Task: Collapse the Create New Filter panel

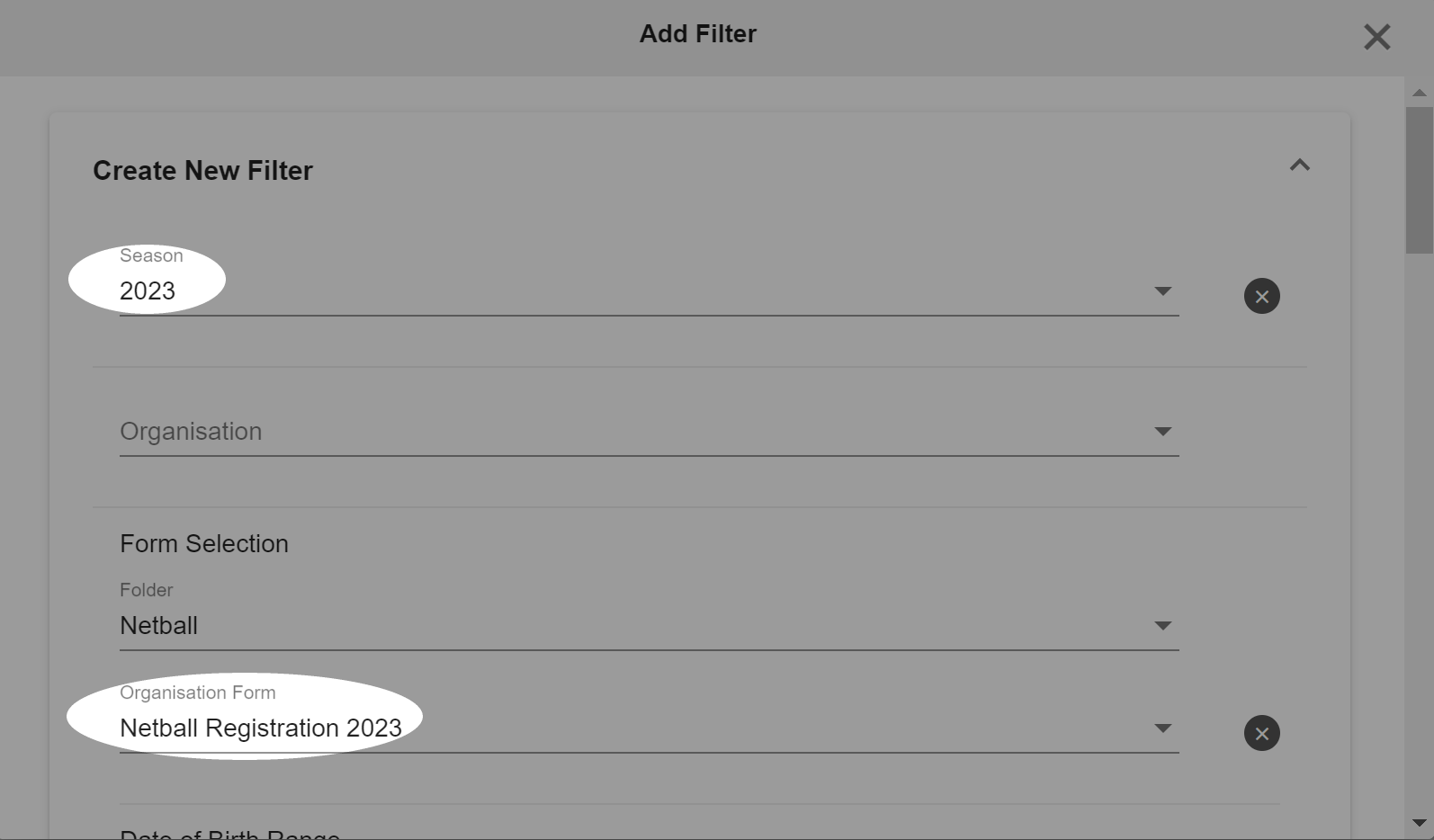Action: pos(1299,165)
